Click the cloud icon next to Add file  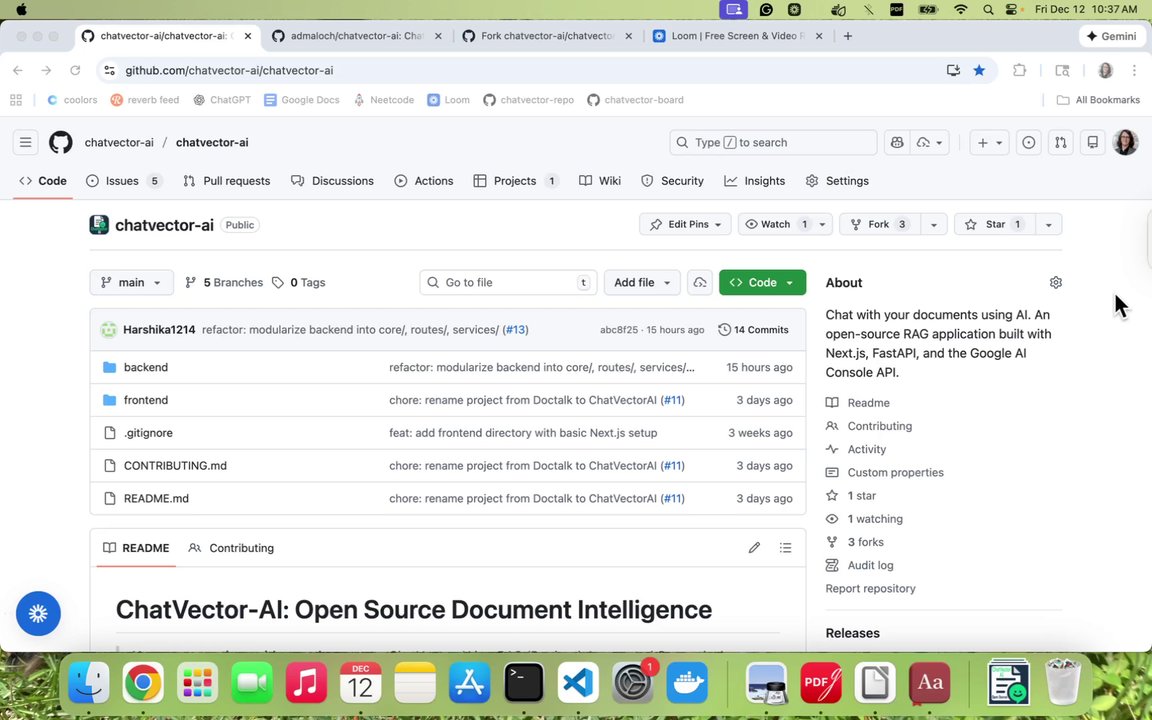[700, 283]
